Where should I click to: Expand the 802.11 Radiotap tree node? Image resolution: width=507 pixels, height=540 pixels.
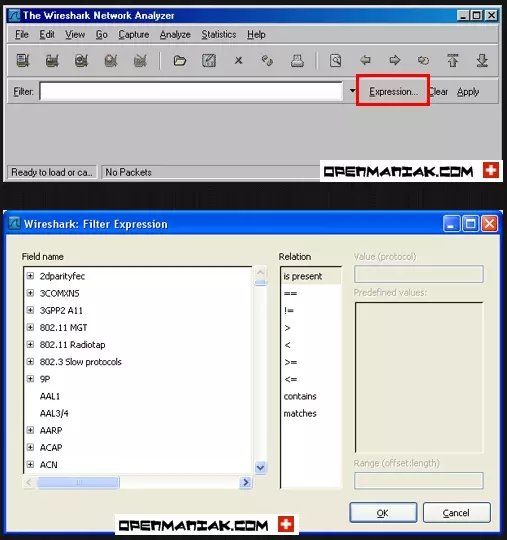(x=30, y=344)
